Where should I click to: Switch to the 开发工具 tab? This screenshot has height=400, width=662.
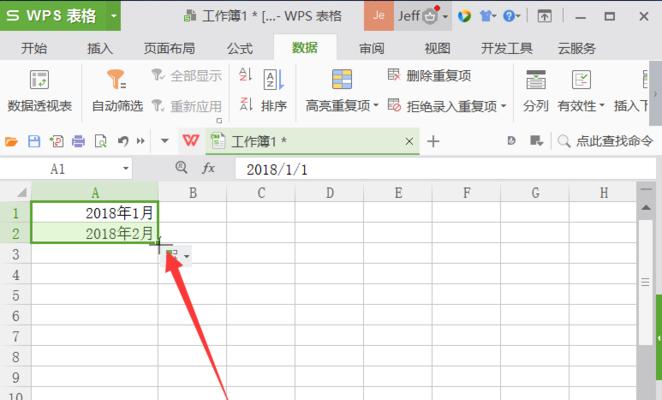click(507, 48)
